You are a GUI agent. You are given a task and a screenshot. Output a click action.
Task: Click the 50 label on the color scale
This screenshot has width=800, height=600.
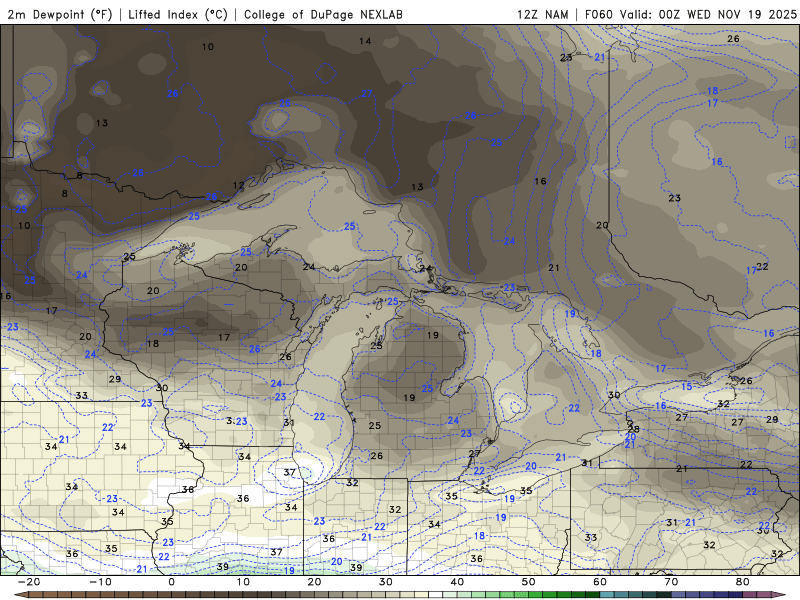pyautogui.click(x=529, y=582)
